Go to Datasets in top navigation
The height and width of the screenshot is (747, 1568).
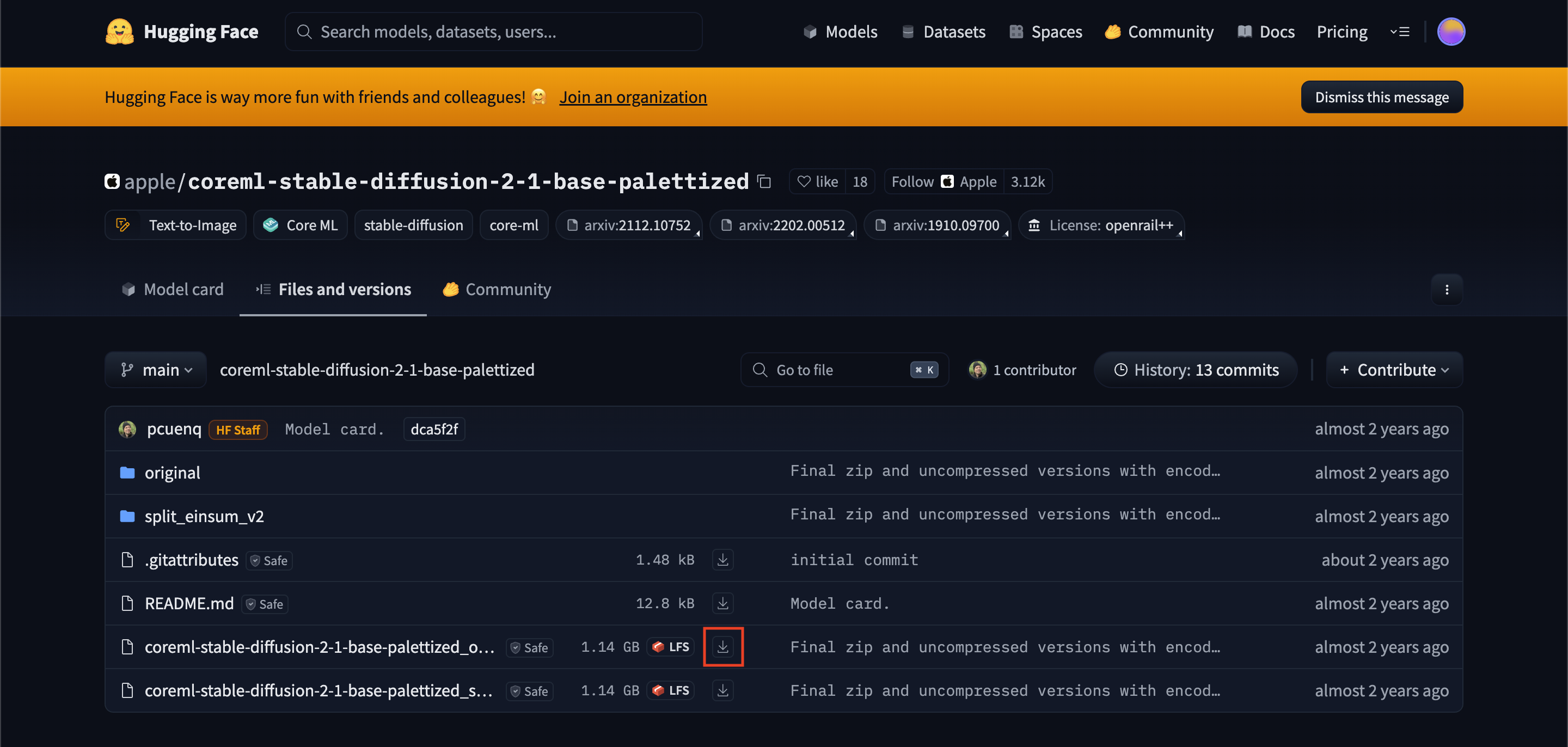tap(943, 32)
